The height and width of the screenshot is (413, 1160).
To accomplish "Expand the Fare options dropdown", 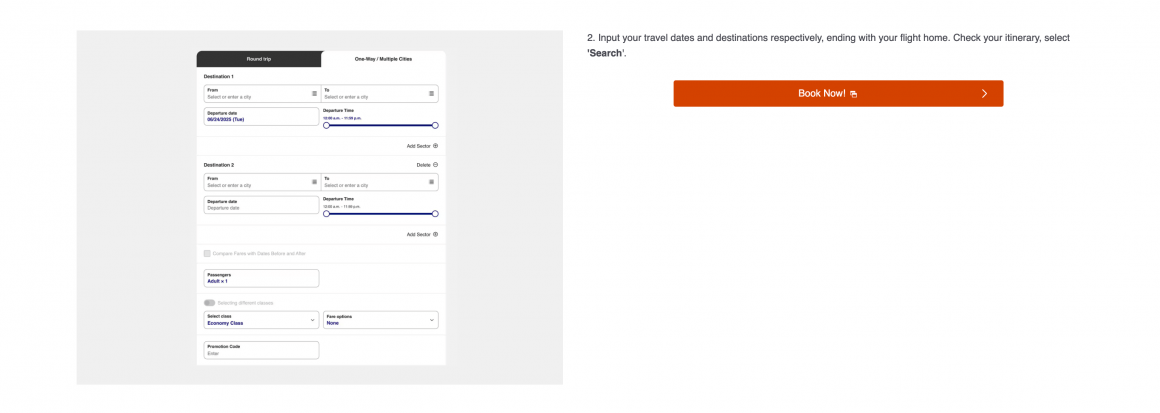I will (x=380, y=320).
